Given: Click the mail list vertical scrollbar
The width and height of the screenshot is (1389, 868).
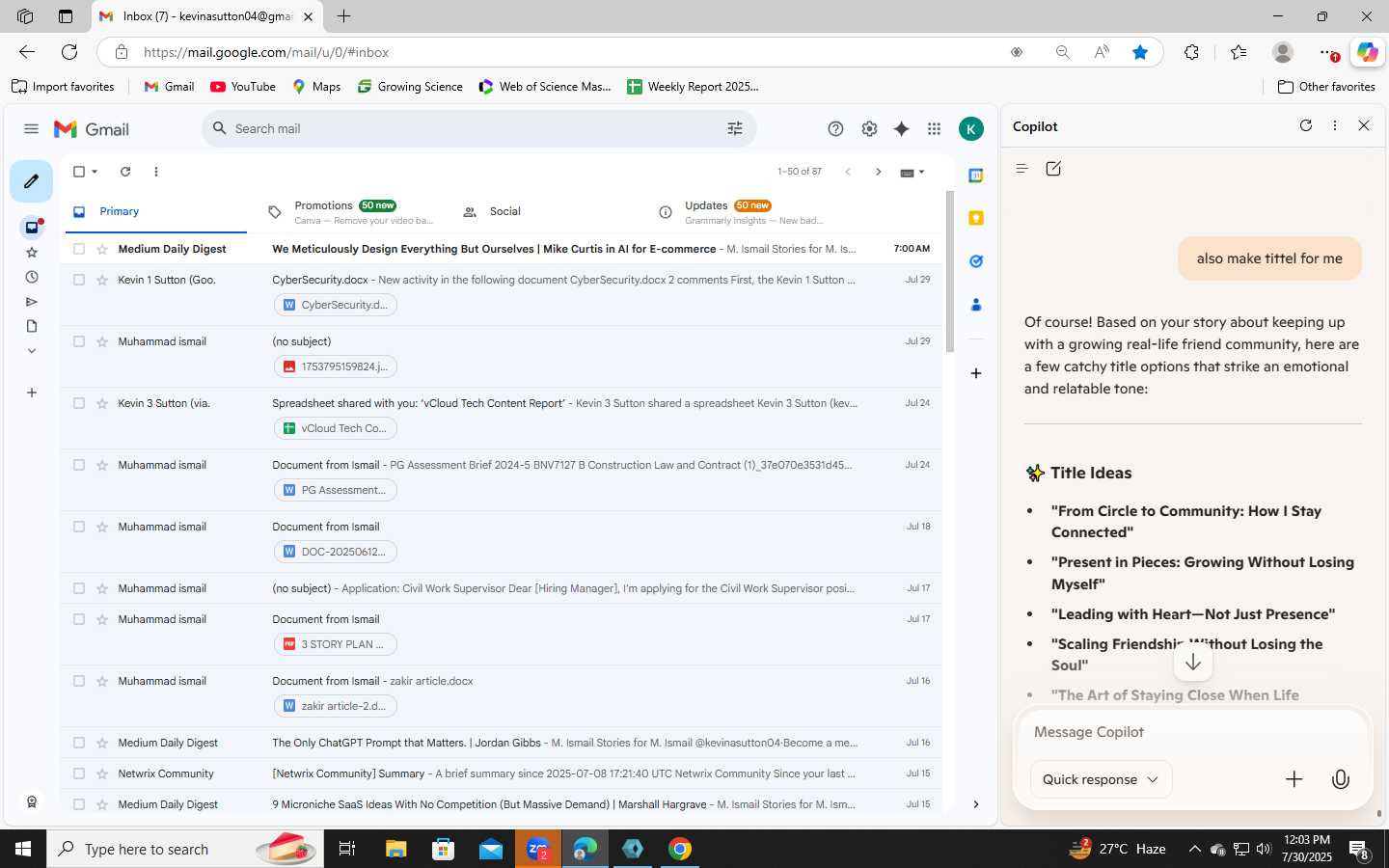Looking at the screenshot, I should [949, 272].
